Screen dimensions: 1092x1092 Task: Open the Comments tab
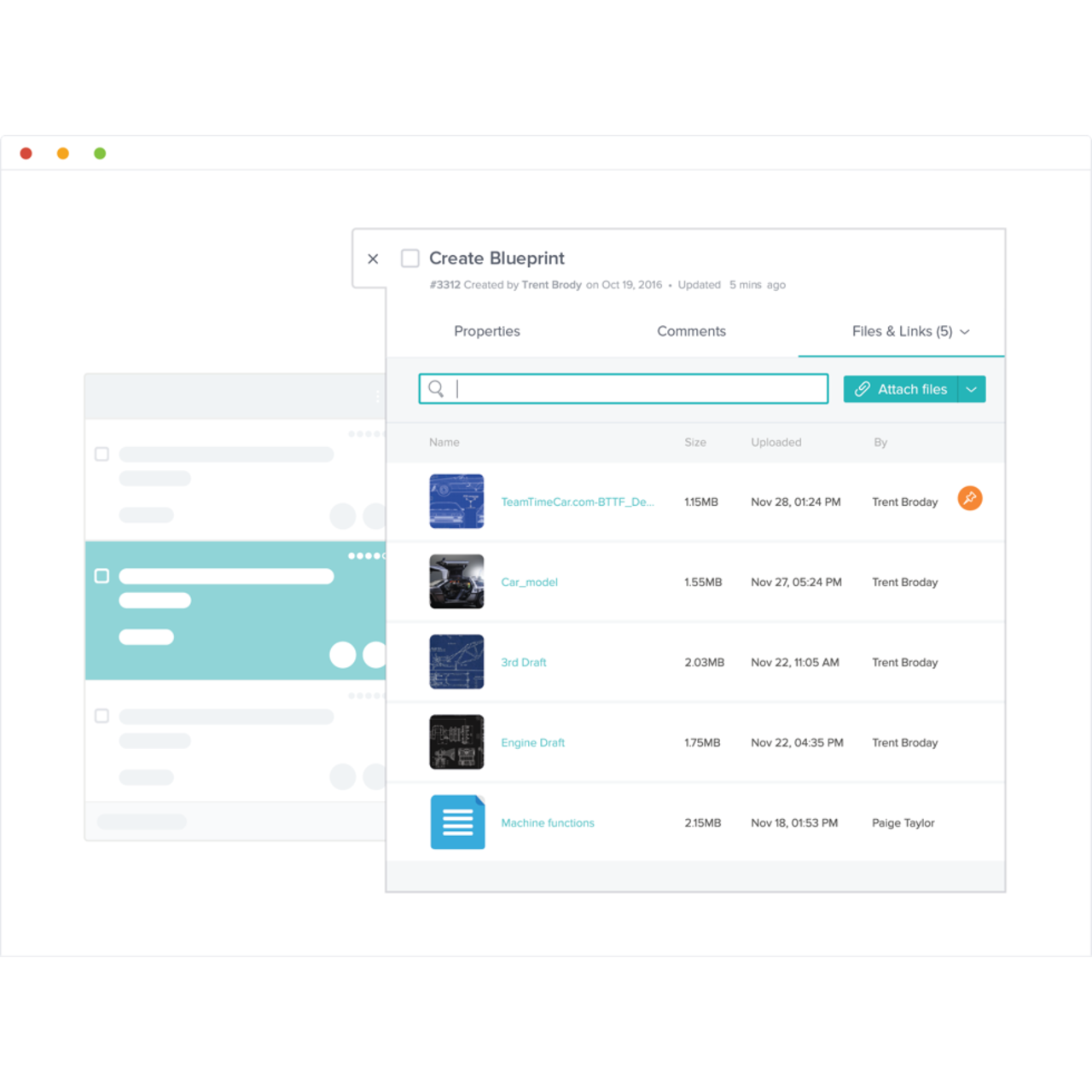691,331
